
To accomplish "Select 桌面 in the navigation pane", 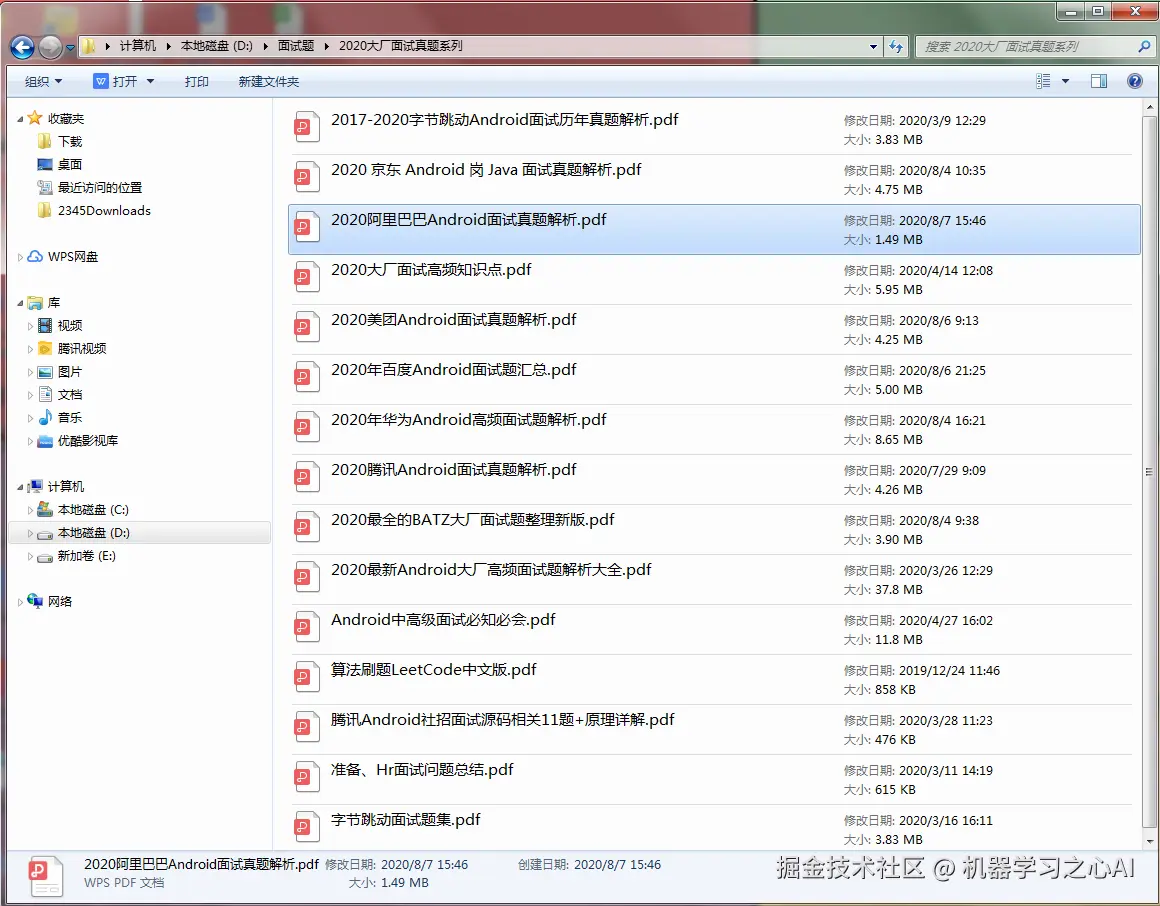I will point(70,164).
